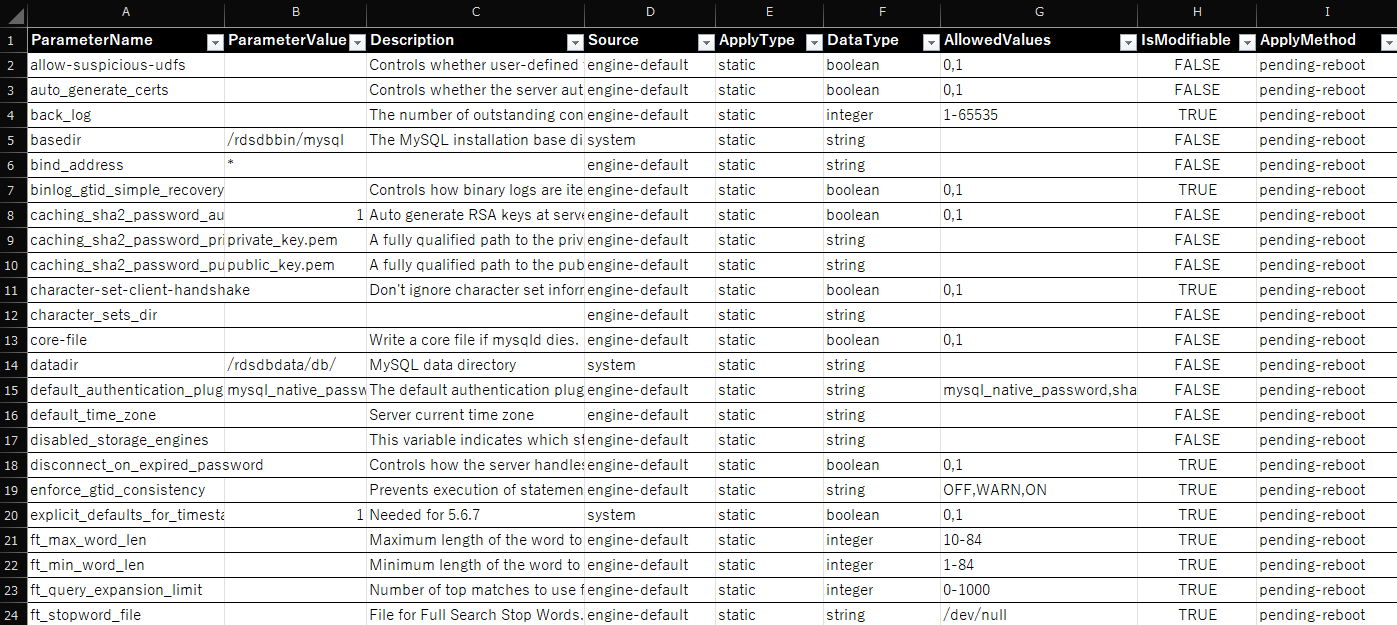This screenshot has height=625, width=1397.
Task: Select cell '/rdsdbdata/db/'
Action: [295, 365]
